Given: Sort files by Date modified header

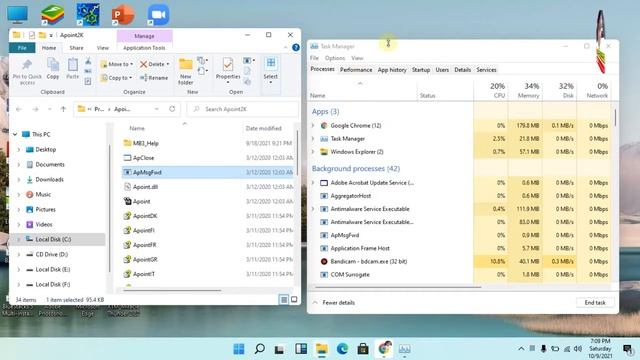Looking at the screenshot, I should [x=264, y=128].
